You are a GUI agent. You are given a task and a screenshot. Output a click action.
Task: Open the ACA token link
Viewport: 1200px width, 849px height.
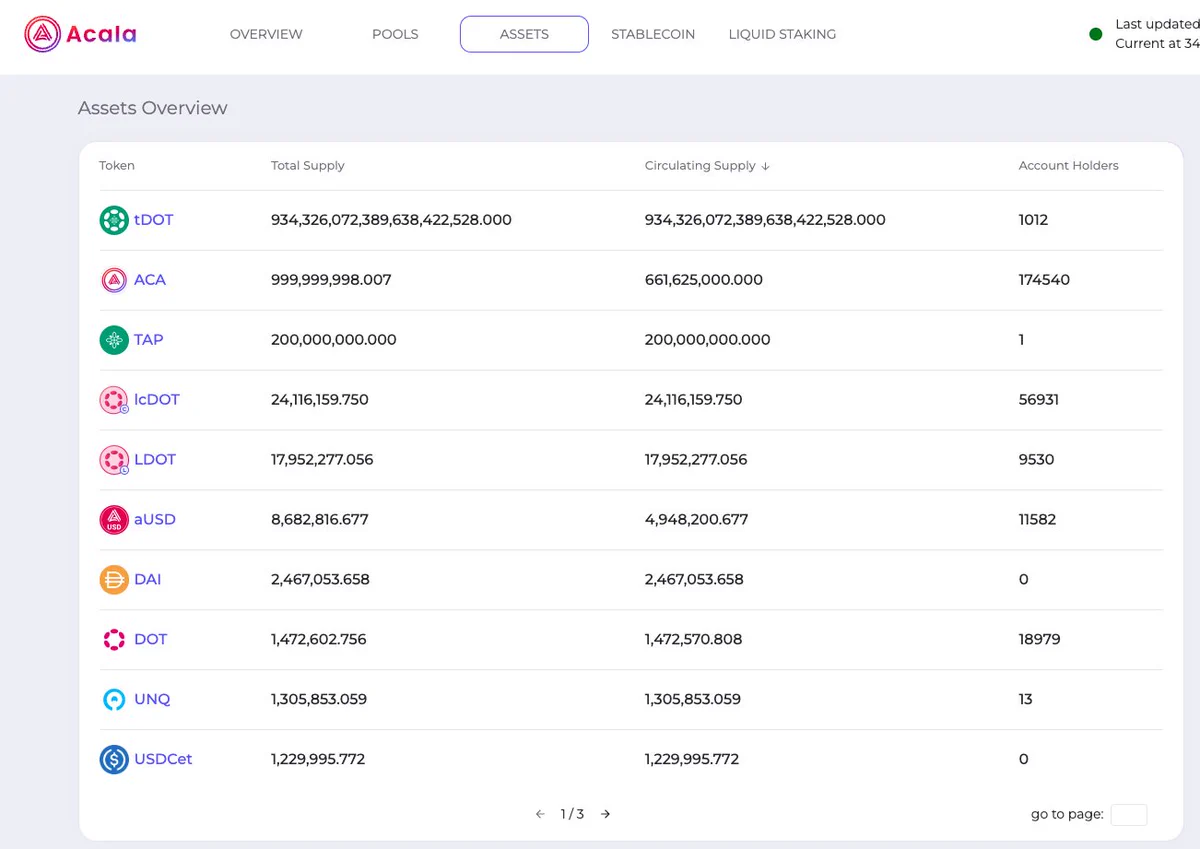[x=150, y=280]
